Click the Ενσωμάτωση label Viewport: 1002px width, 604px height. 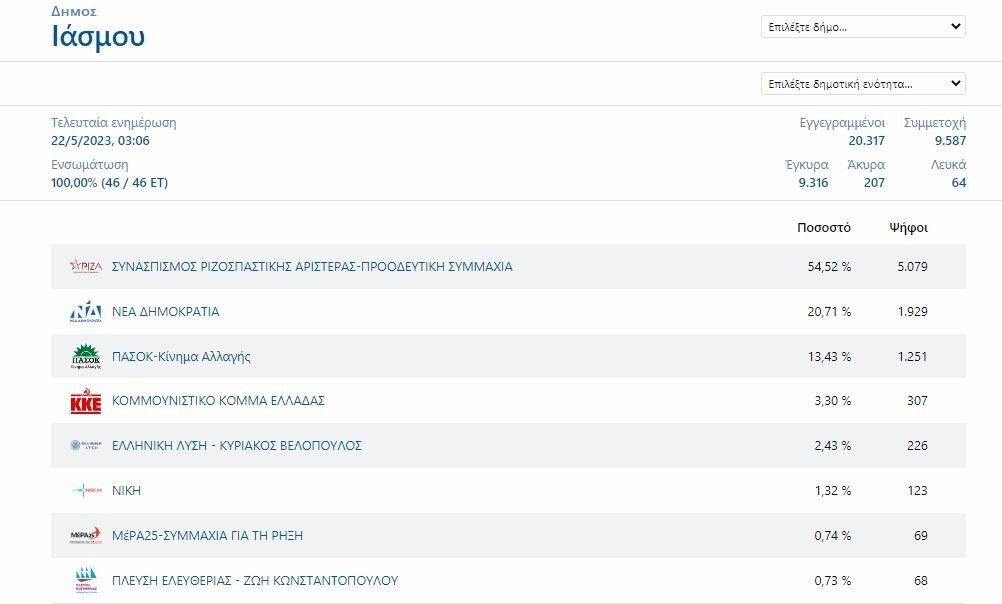89,165
